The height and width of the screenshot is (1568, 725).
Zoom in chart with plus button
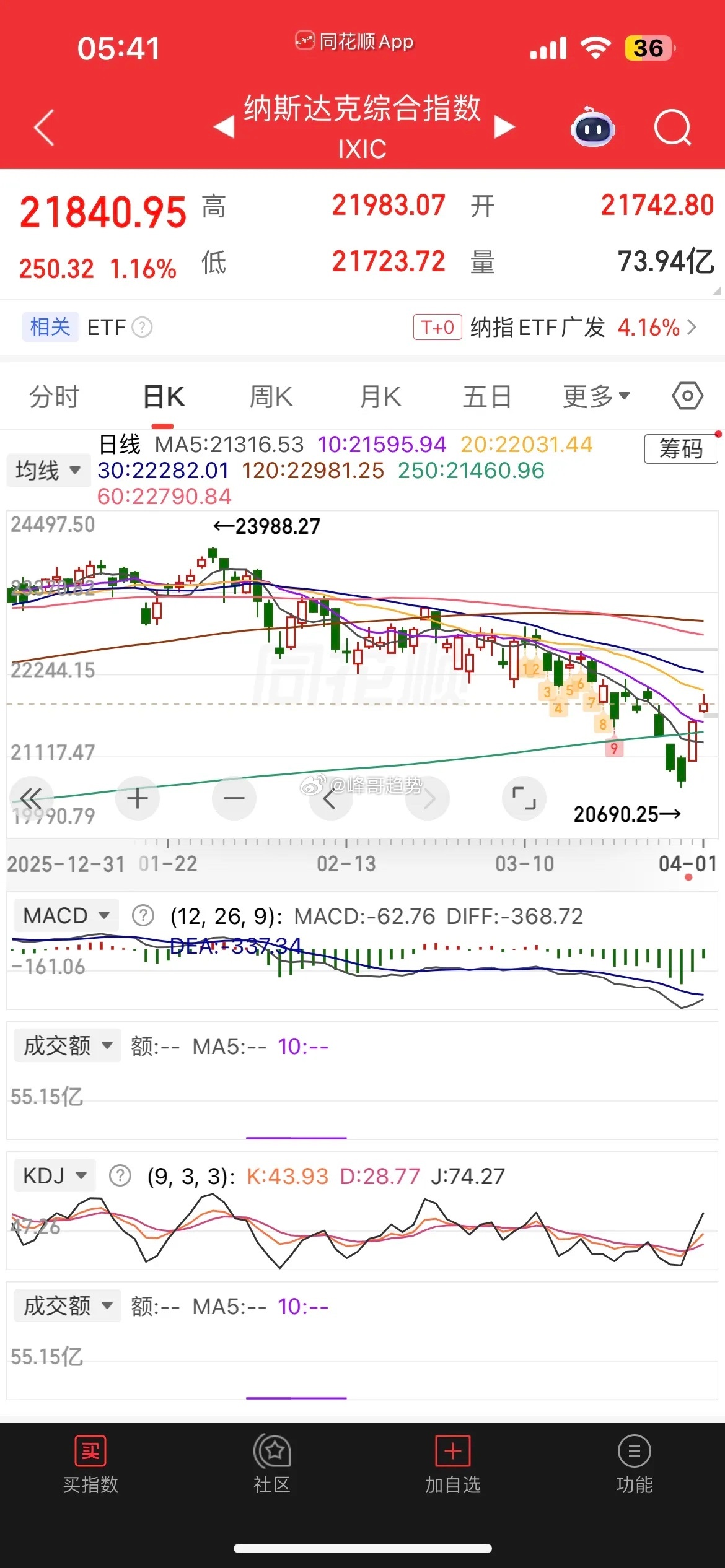[x=138, y=798]
